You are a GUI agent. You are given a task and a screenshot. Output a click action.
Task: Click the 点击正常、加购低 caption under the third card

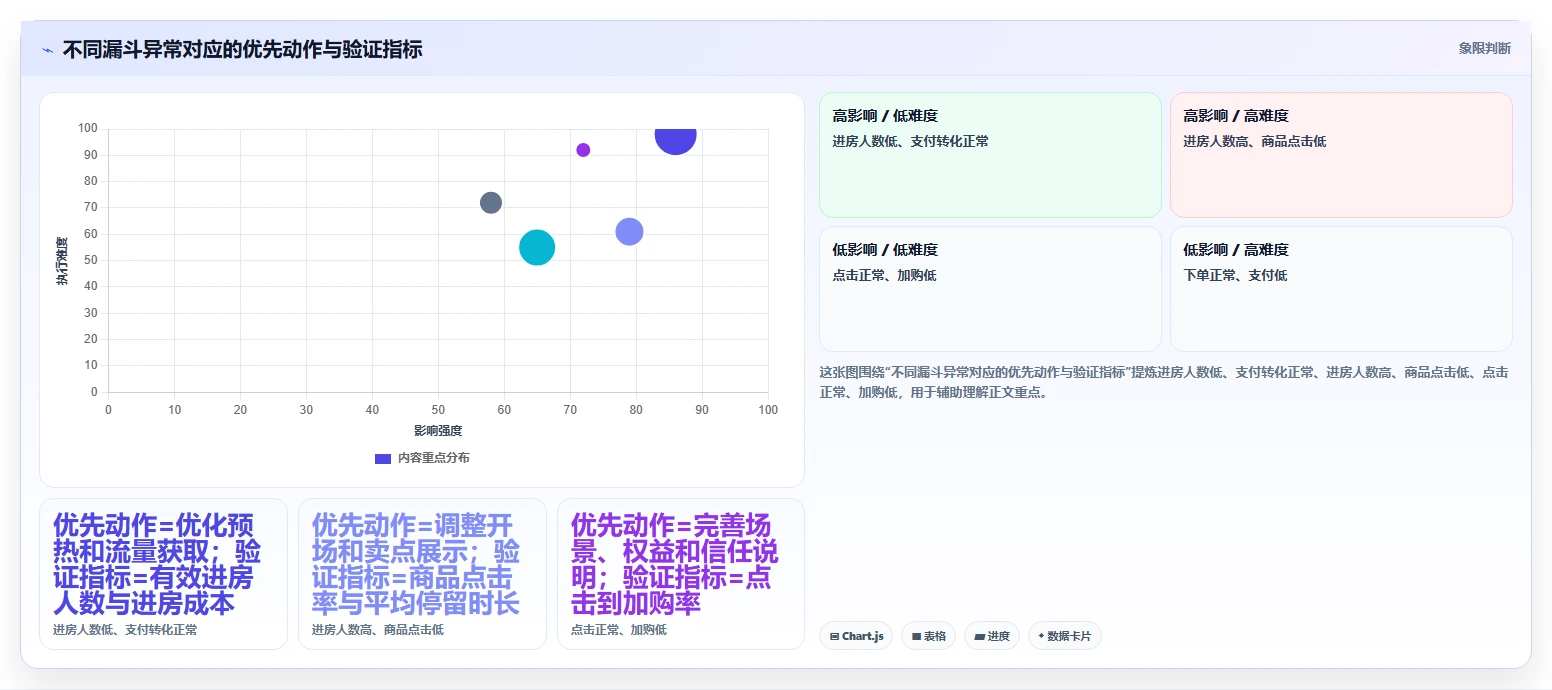pos(619,630)
